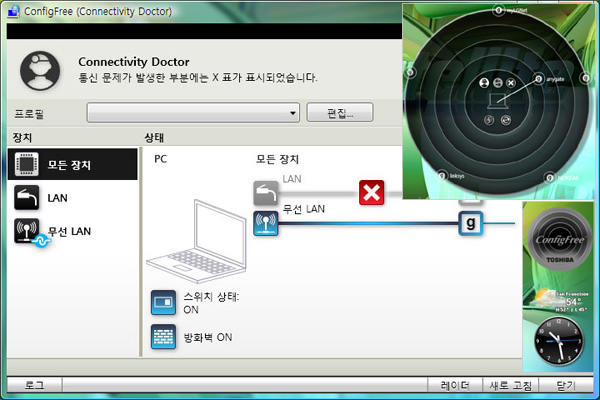Click the LAN label in diagram
Viewport: 600px width, 400px height.
(292, 179)
